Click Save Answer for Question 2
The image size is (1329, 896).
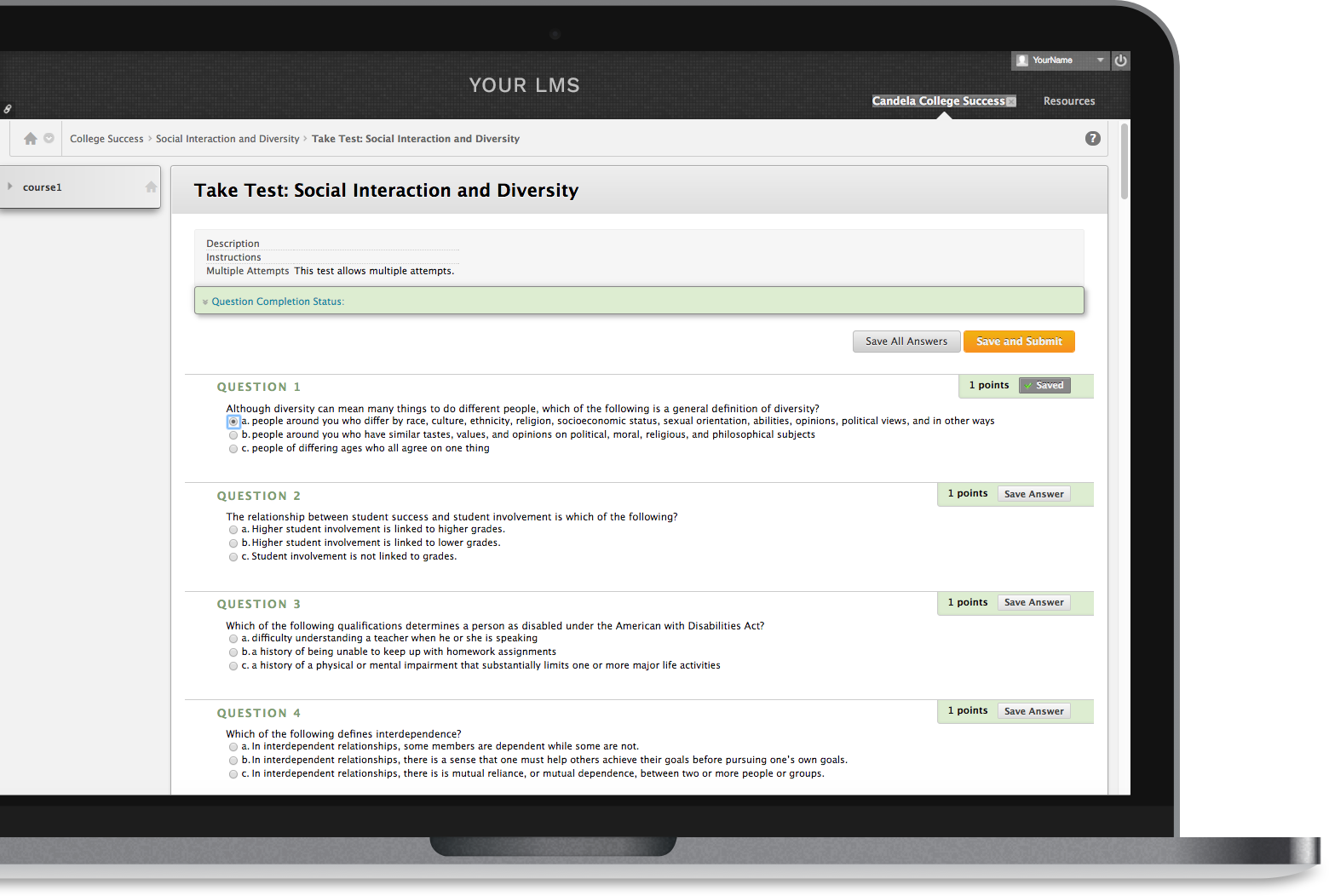pyautogui.click(x=1033, y=494)
